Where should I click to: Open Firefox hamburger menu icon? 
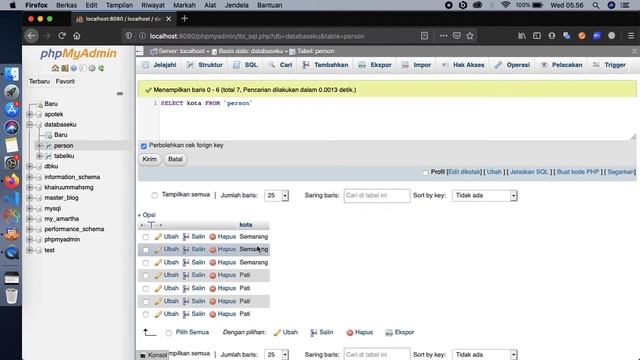[631, 36]
